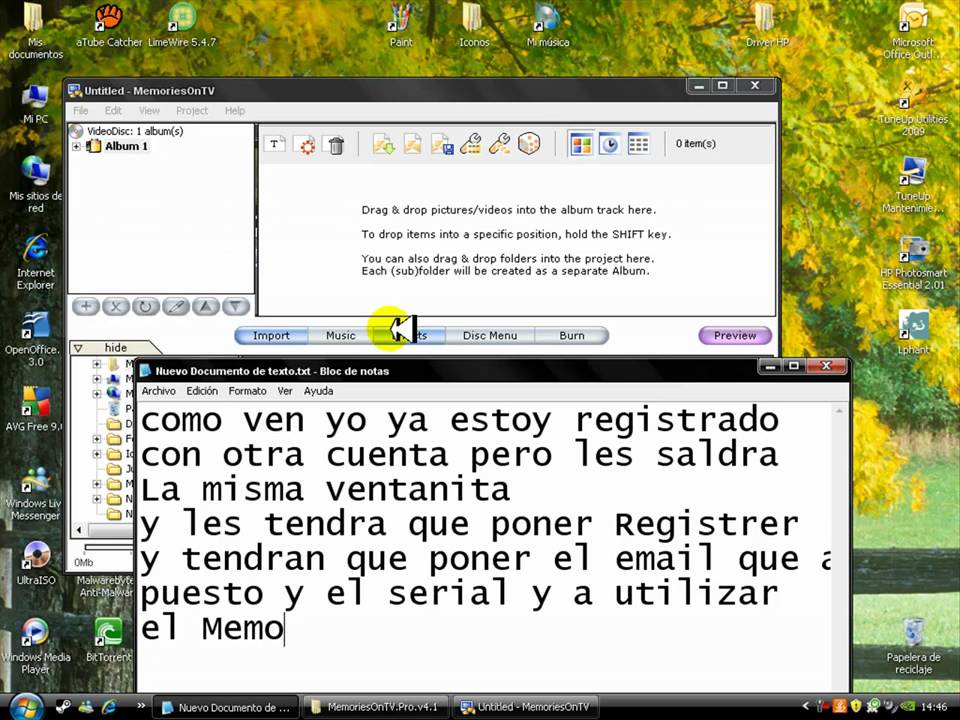Select TuneUp Utilities 2009 desktop icon
Viewport: 960px width, 720px height.
(912, 109)
